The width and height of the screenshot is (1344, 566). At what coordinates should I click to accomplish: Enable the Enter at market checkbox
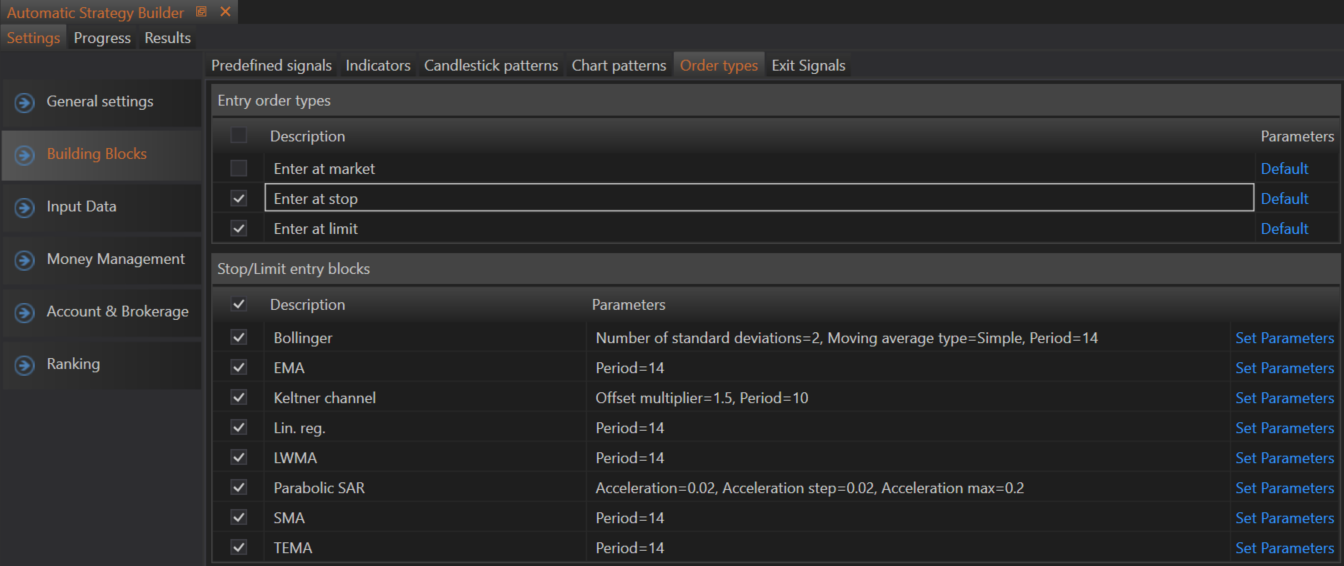[239, 168]
